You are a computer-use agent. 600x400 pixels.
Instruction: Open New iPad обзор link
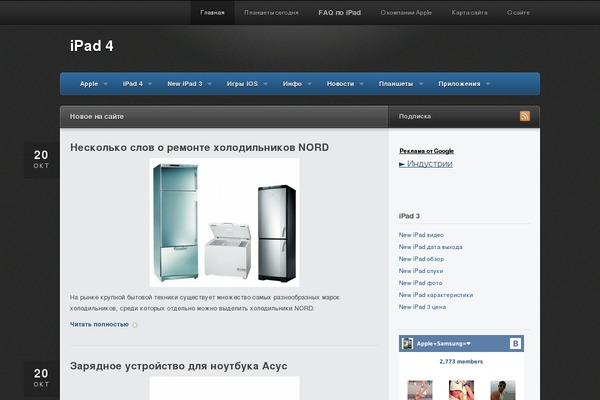pos(421,259)
